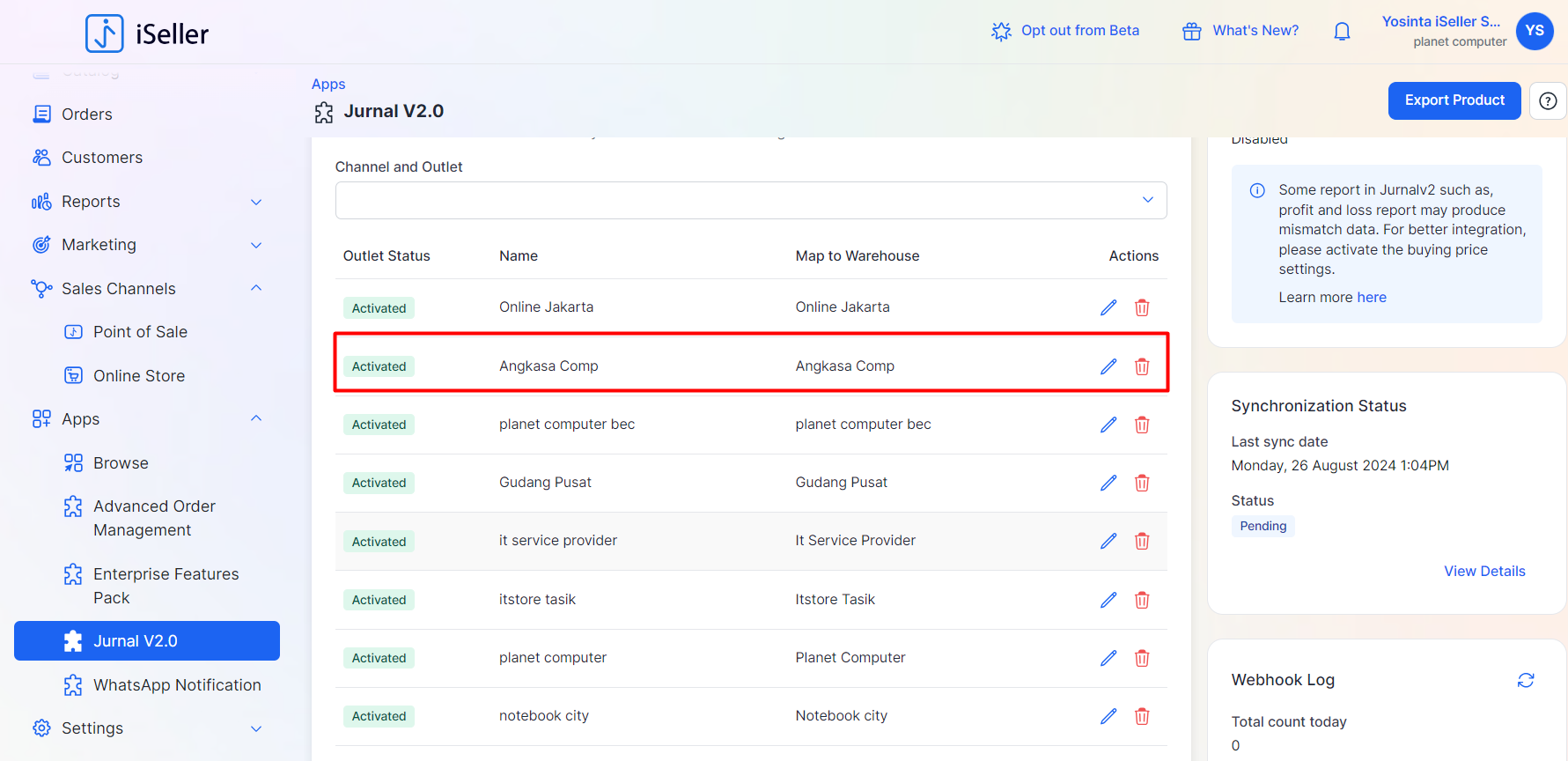Edit the Angkasa Comp outlet
The image size is (1568, 761).
pyautogui.click(x=1108, y=366)
